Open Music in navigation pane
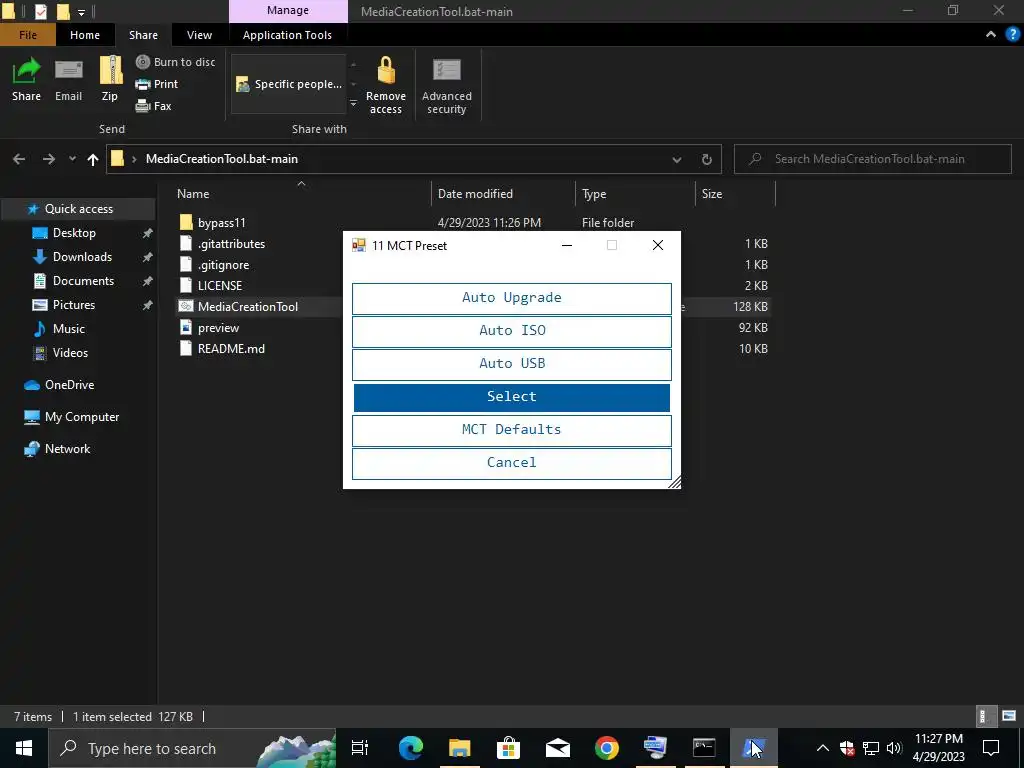 [69, 328]
